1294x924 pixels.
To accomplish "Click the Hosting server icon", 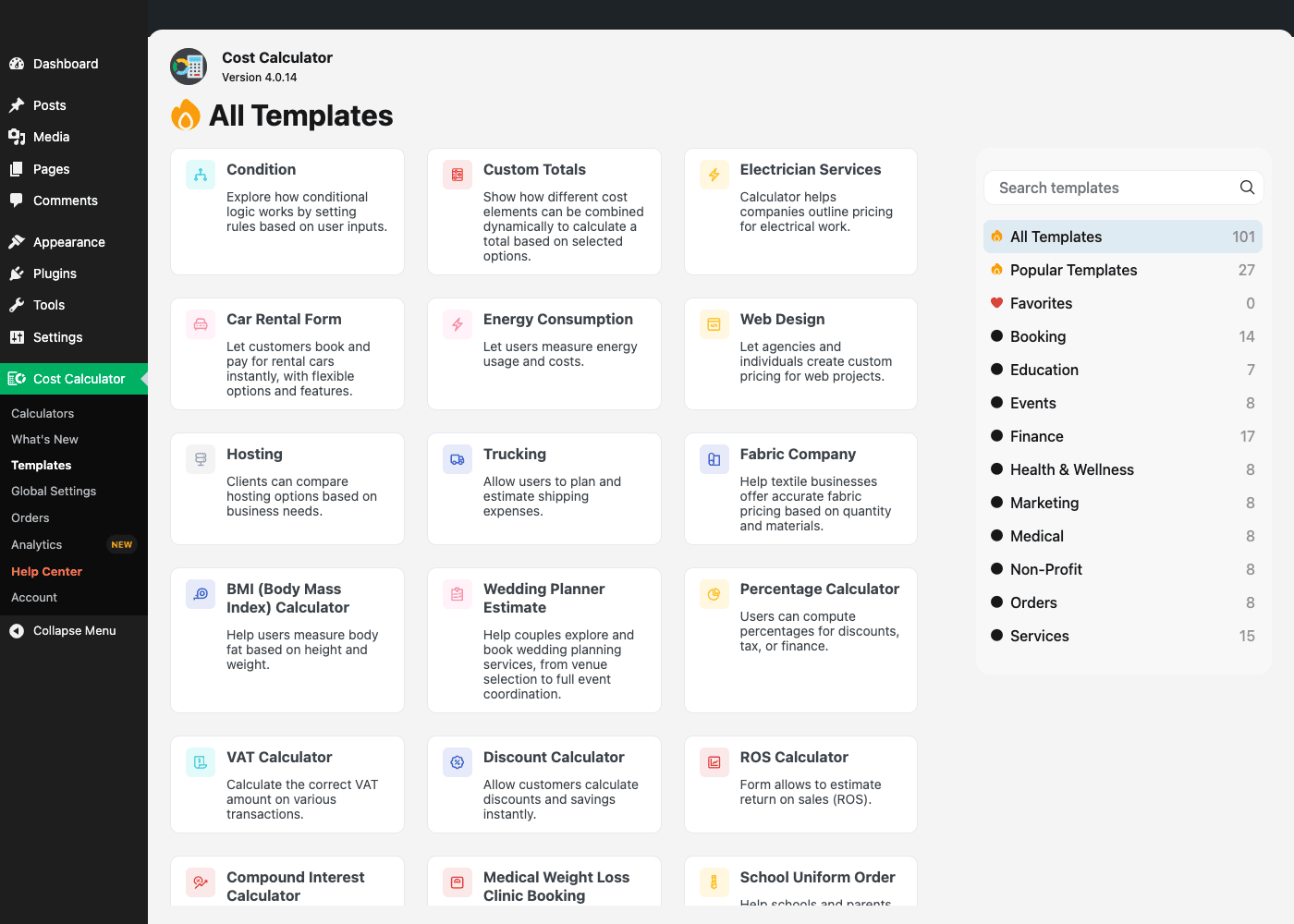I will pos(201,459).
